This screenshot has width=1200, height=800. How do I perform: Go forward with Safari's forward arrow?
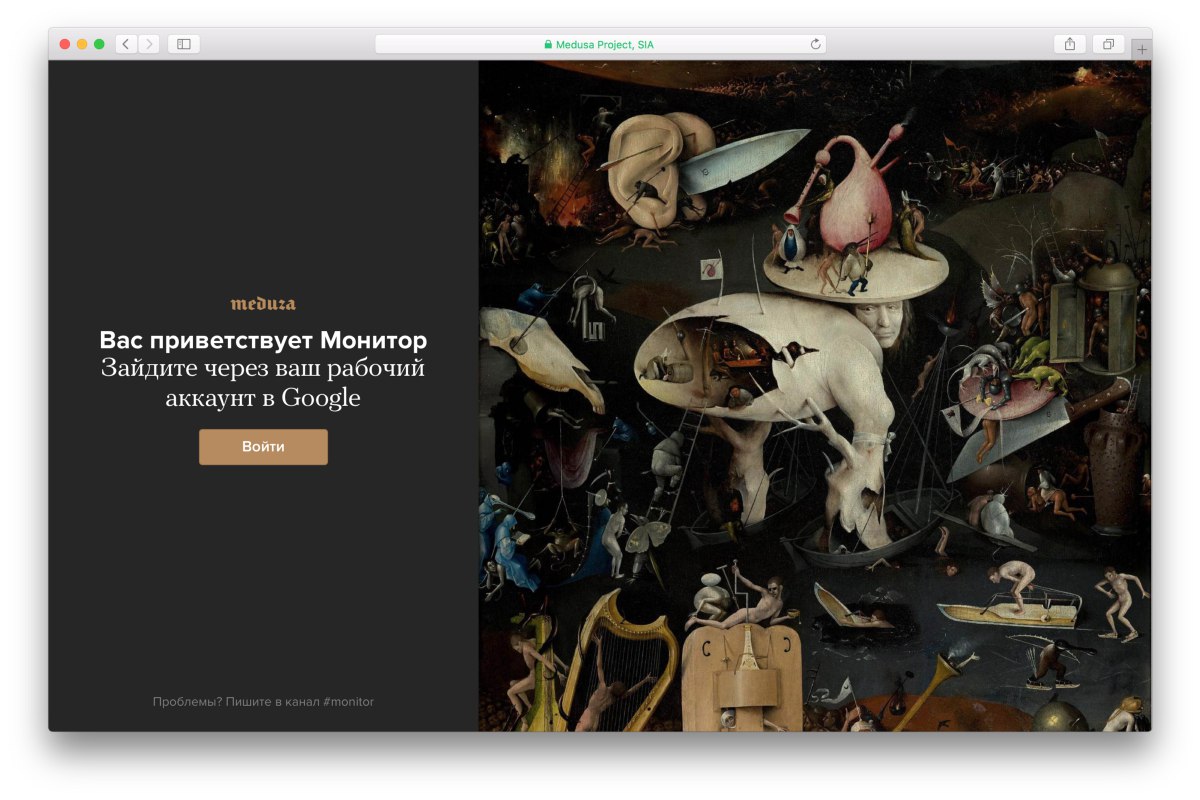[x=149, y=44]
